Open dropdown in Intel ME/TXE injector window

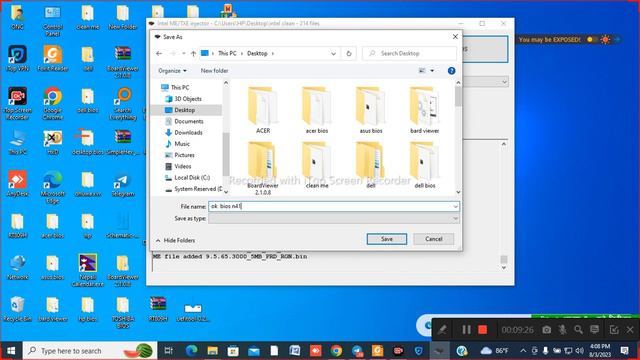point(504,82)
